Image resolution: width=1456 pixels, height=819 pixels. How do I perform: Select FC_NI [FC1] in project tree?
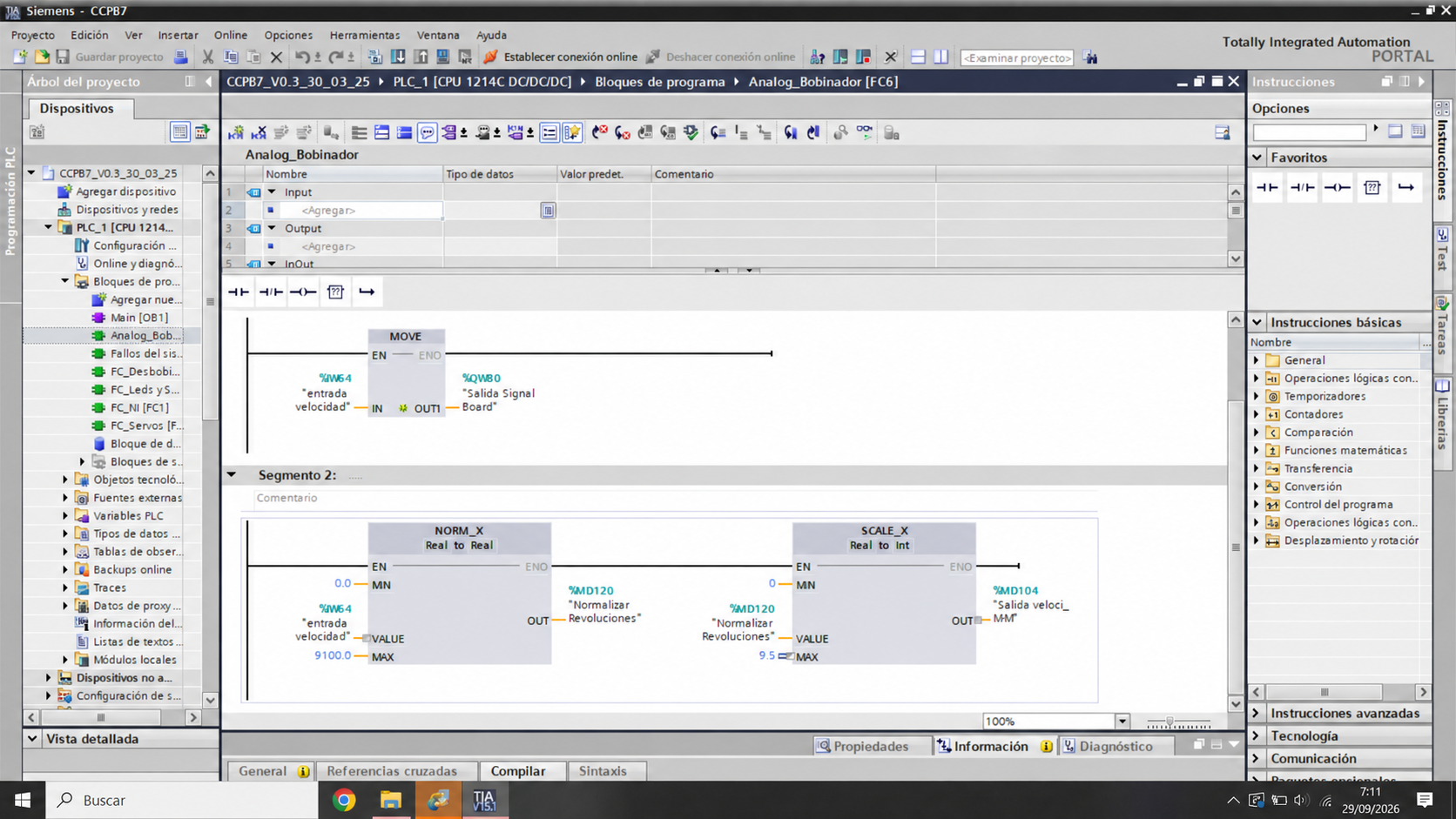[x=138, y=407]
